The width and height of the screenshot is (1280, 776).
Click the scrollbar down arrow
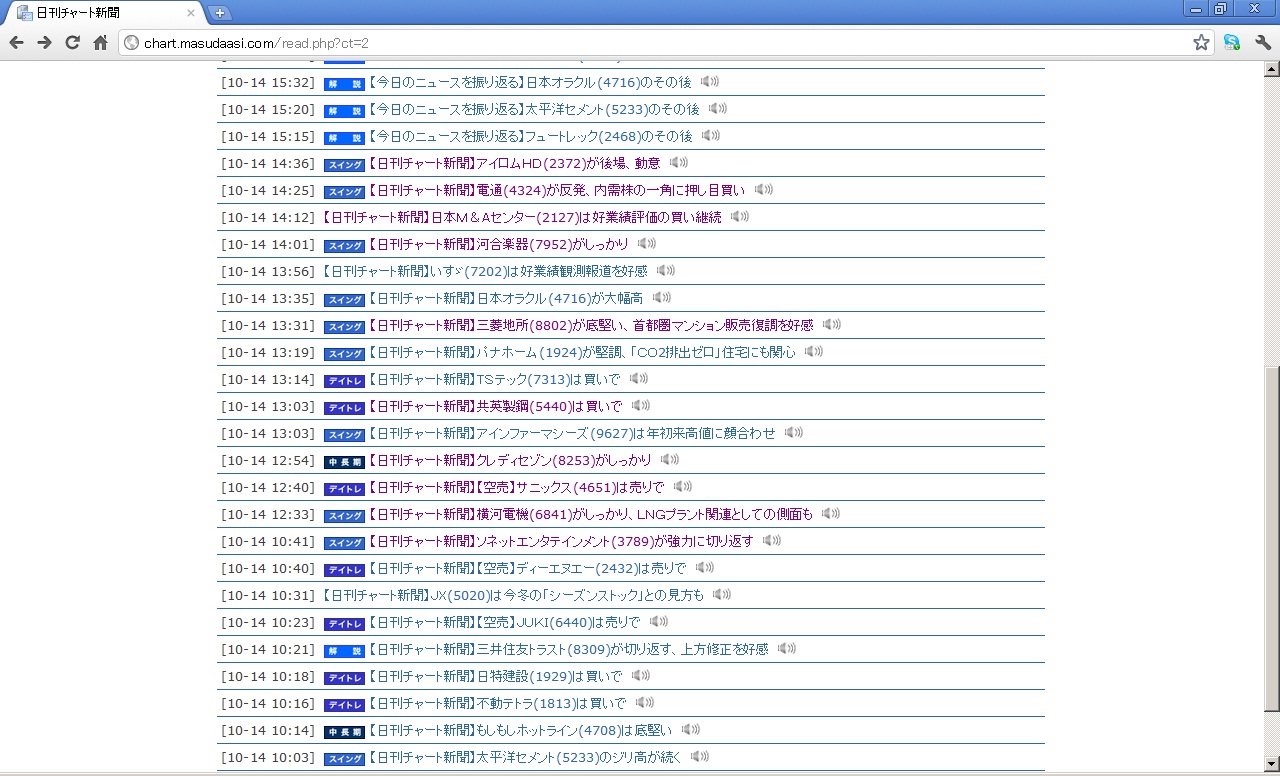pyautogui.click(x=1271, y=767)
